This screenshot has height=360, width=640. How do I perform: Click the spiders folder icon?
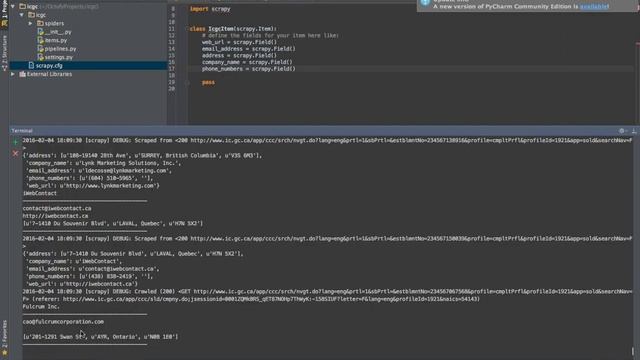(x=40, y=23)
